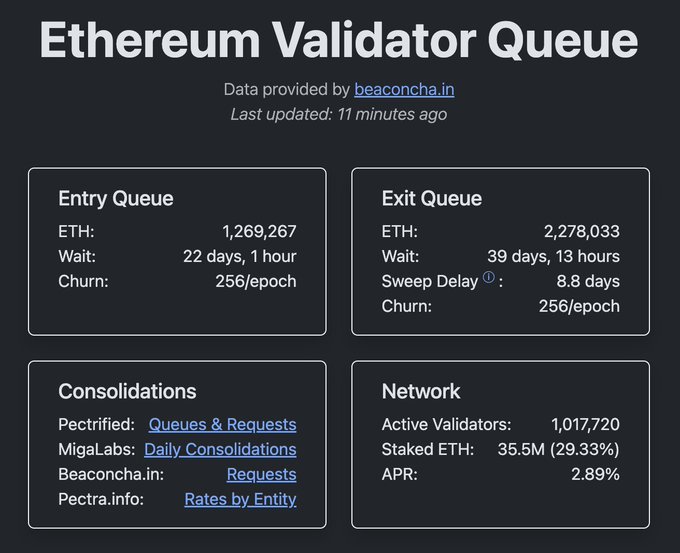The height and width of the screenshot is (553, 680).
Task: Click the Exit Queue ETH value 2,278,033
Action: click(582, 232)
